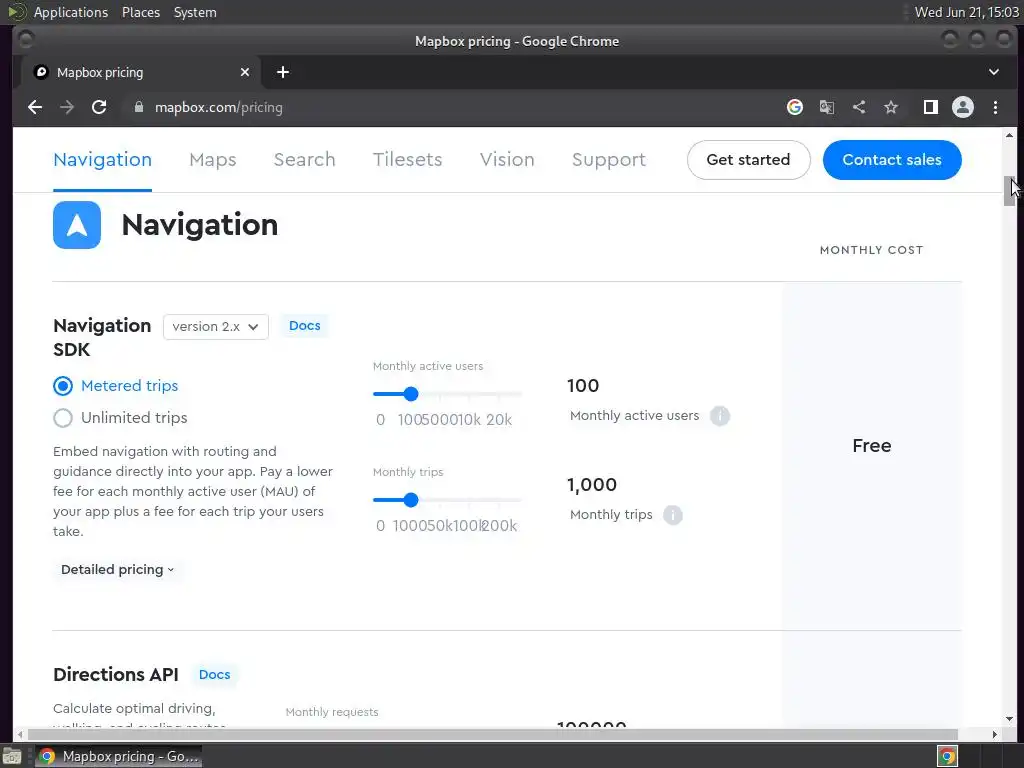This screenshot has width=1024, height=768.
Task: Click the show desktop icon in the bottom panel
Action: [12, 757]
